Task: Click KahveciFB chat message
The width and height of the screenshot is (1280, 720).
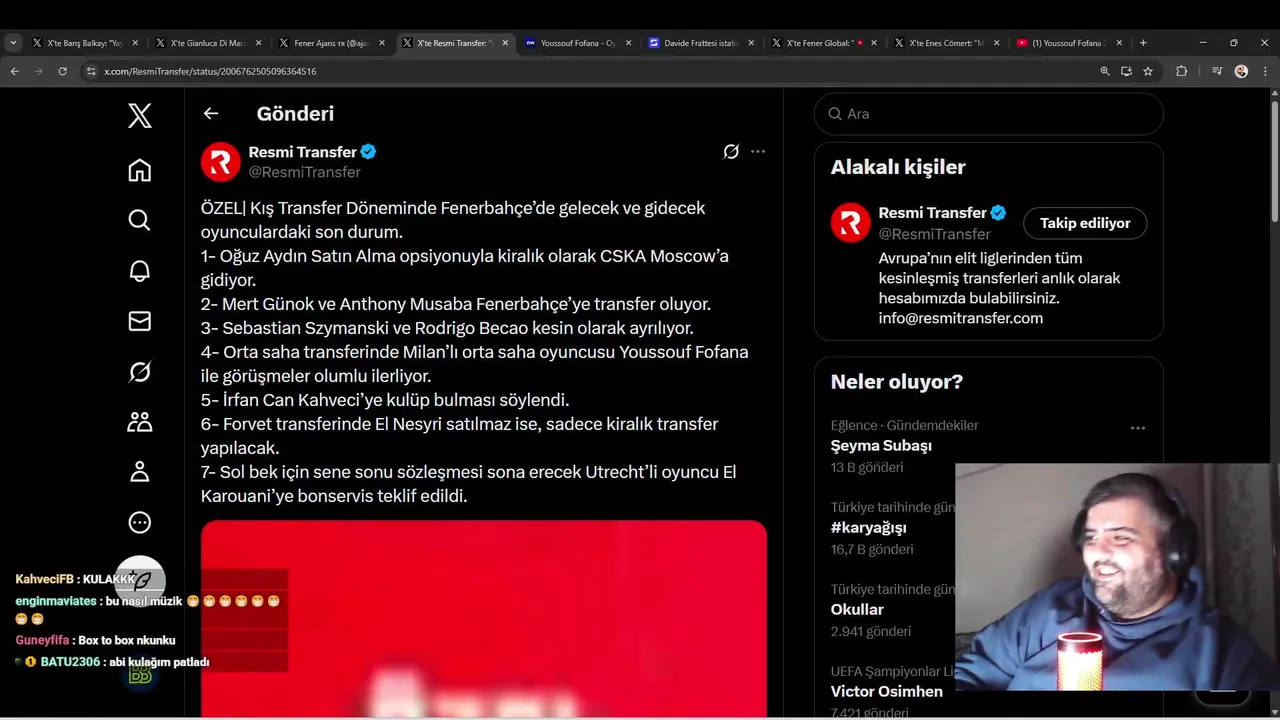Action: pyautogui.click(x=75, y=579)
